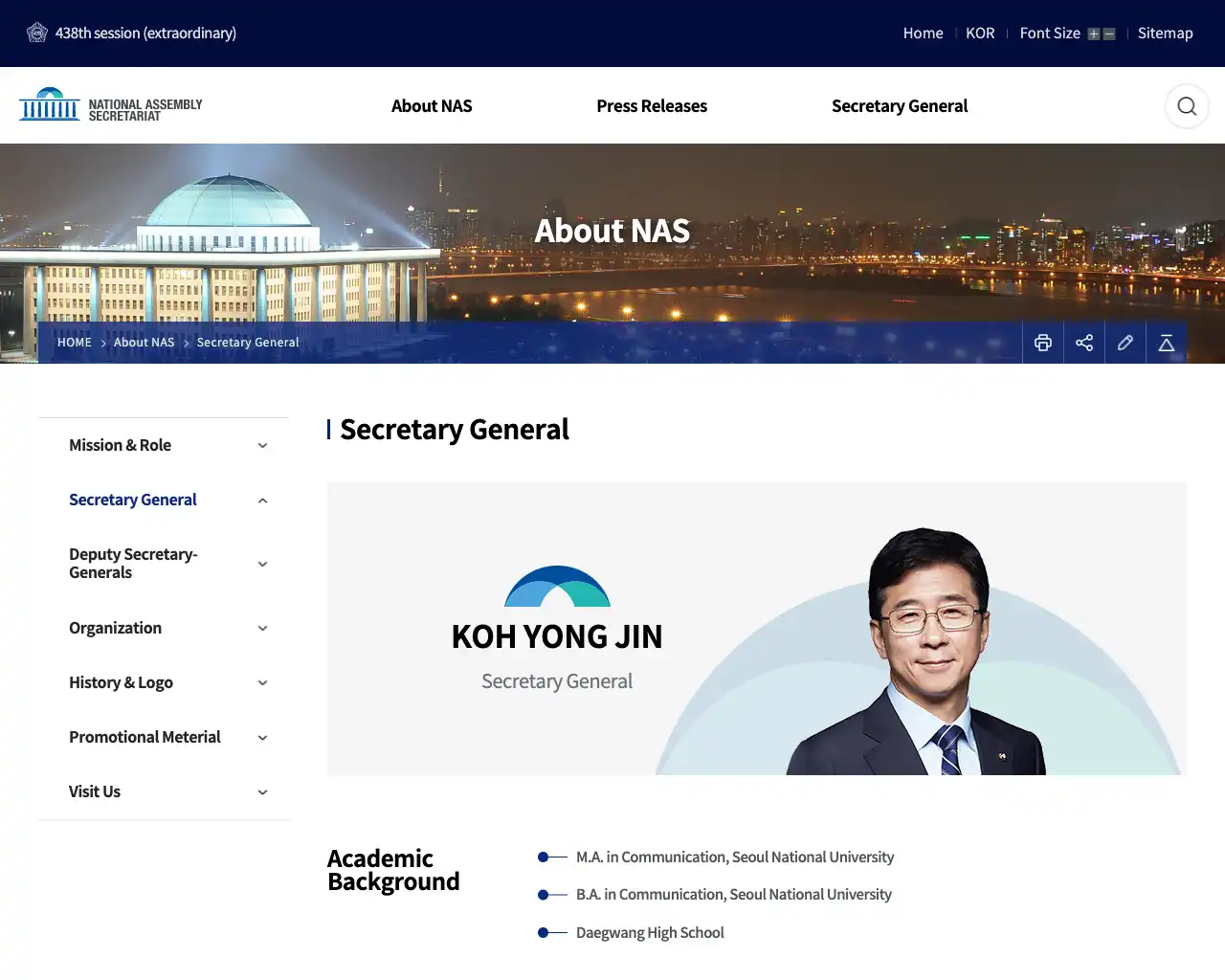
Task: Expand Promotional Meterial chevron
Action: click(262, 738)
